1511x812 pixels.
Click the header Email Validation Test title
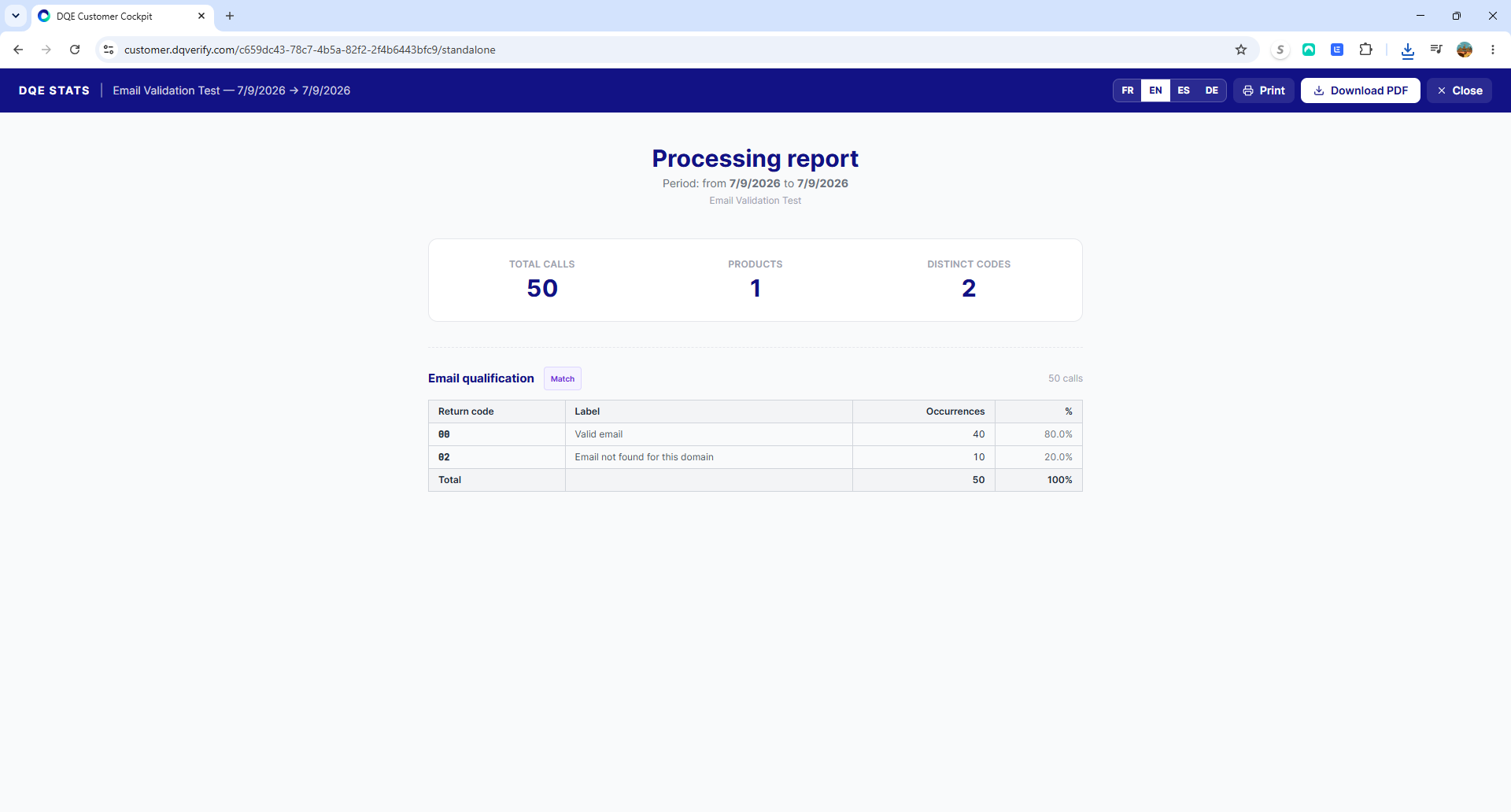pyautogui.click(x=231, y=90)
